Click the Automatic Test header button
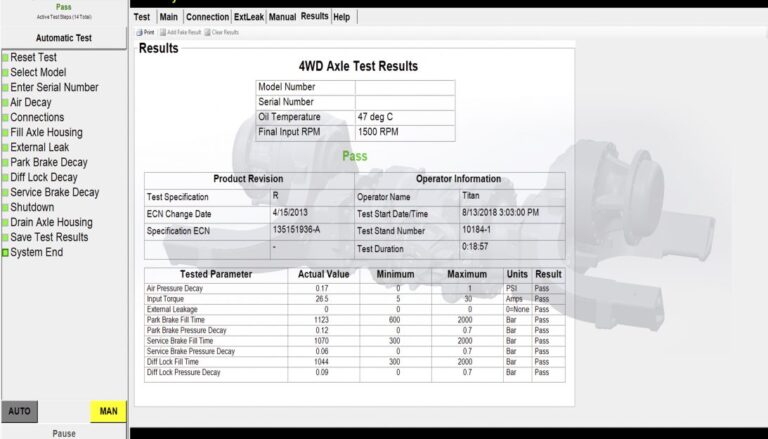 pos(64,38)
